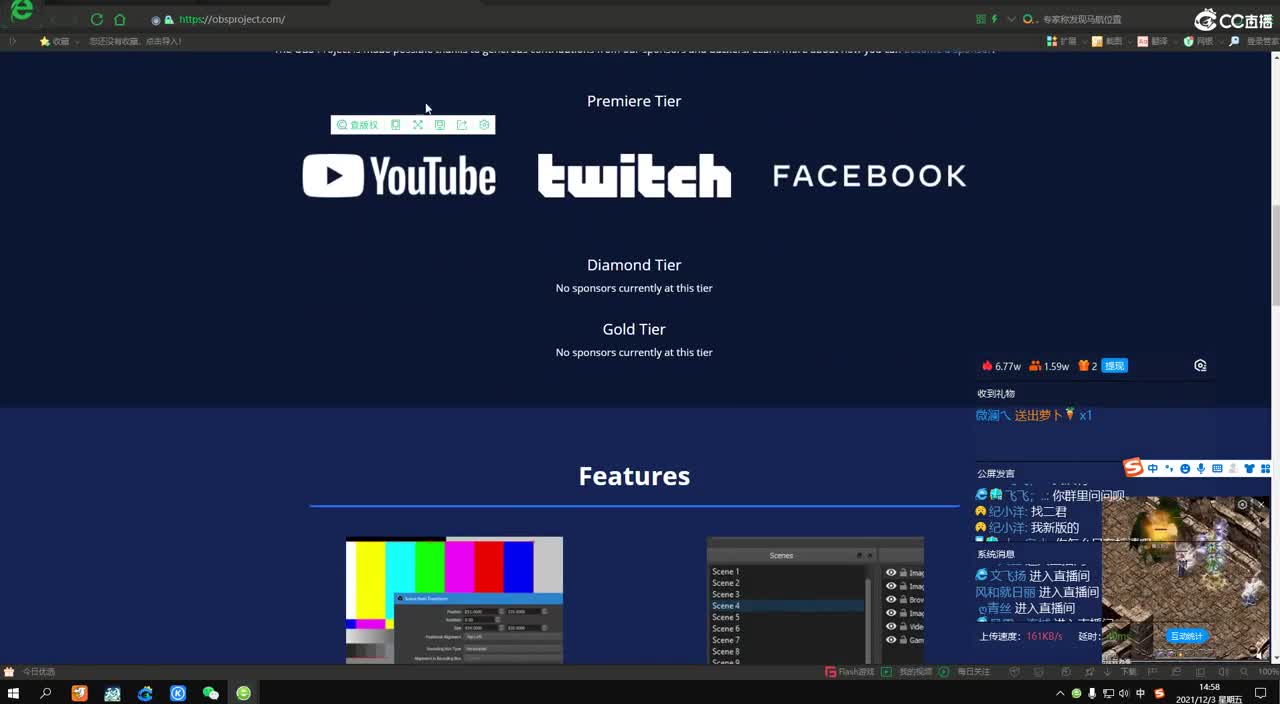Click the 查版权 image copyright search button
1280x704 pixels.
(x=358, y=125)
